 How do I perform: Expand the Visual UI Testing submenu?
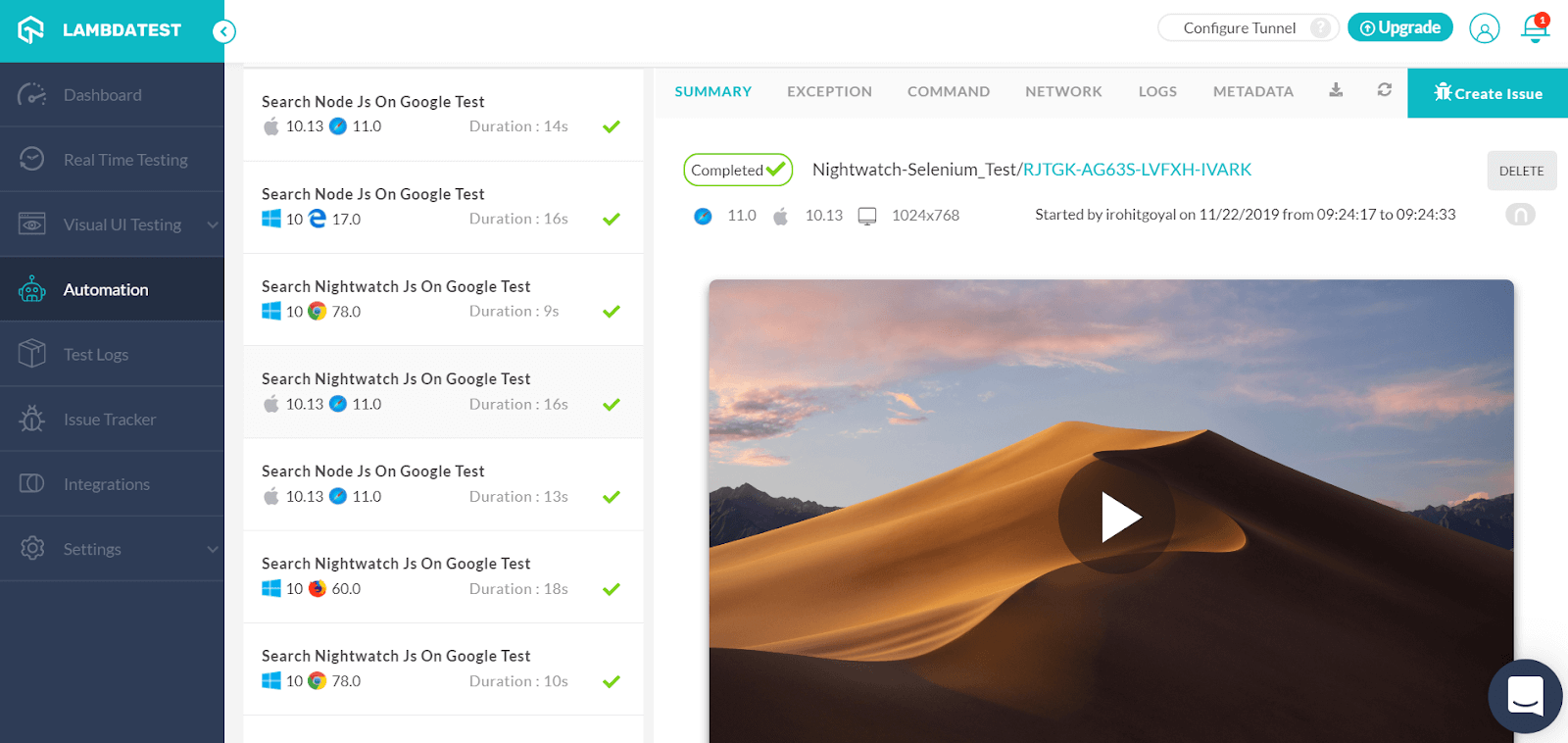(x=213, y=224)
